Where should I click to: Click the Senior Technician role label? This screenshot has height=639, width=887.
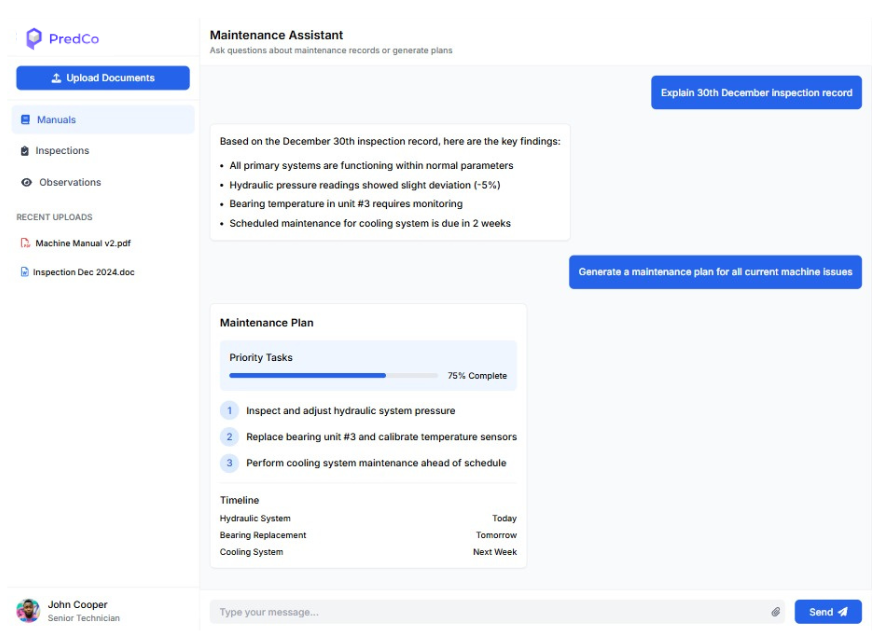pos(84,618)
